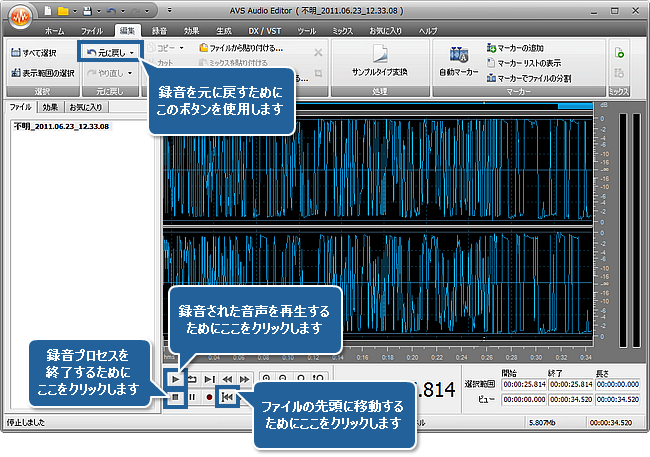Click the delete X icon in the ribbon
Screen dimensions: 650x457
pos(318,53)
